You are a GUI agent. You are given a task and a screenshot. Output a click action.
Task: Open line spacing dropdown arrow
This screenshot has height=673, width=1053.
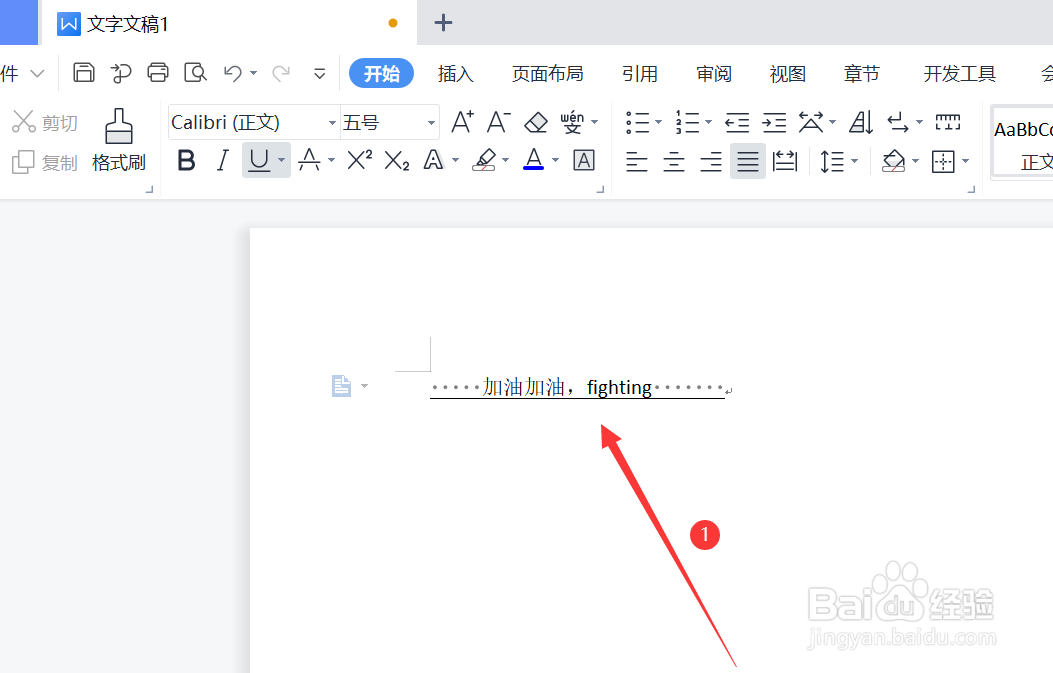tap(854, 161)
